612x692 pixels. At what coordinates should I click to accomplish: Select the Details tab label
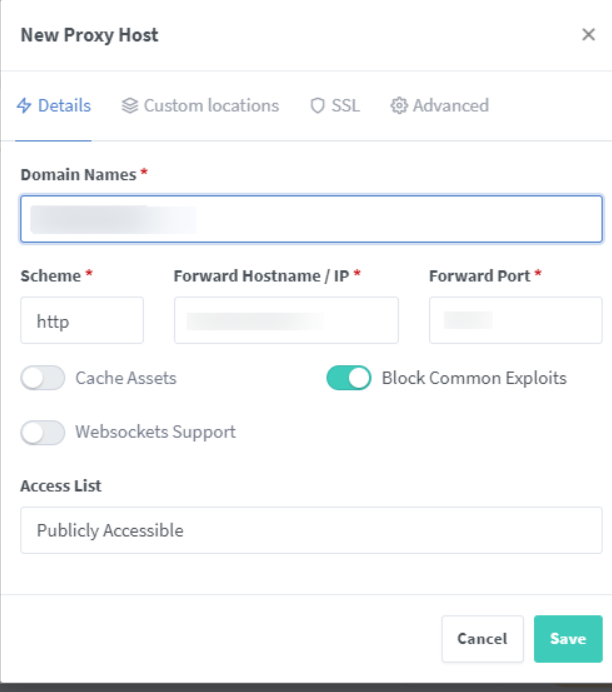click(x=64, y=106)
